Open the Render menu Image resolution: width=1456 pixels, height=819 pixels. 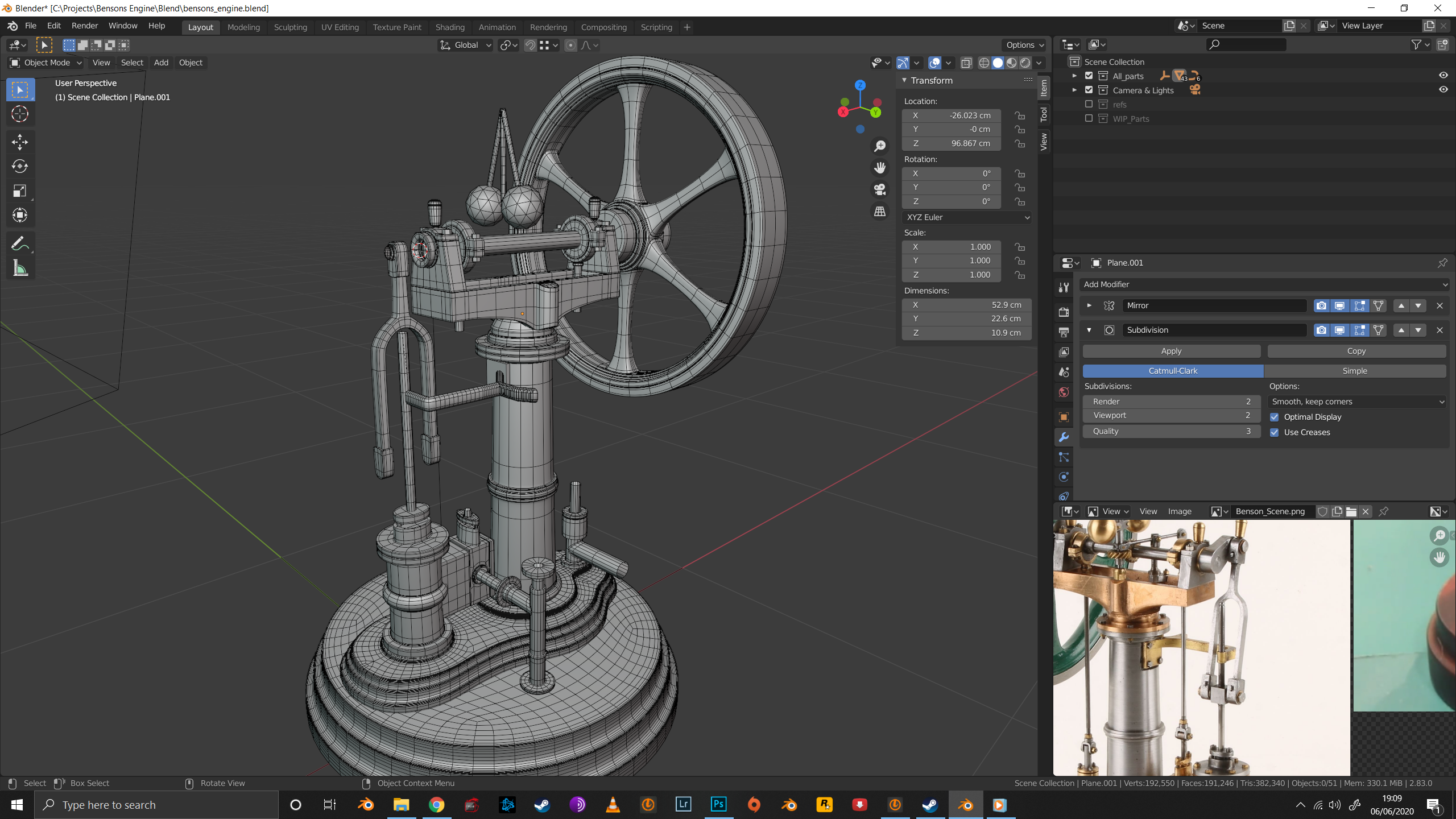tap(84, 26)
